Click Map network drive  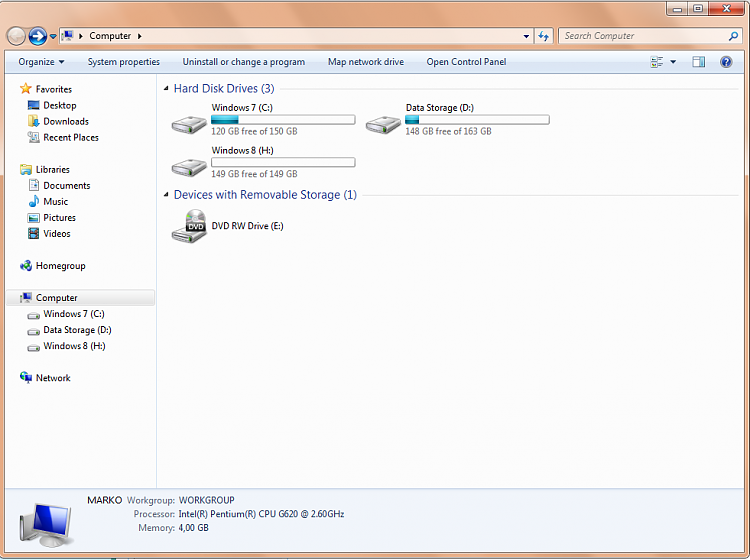coord(365,62)
